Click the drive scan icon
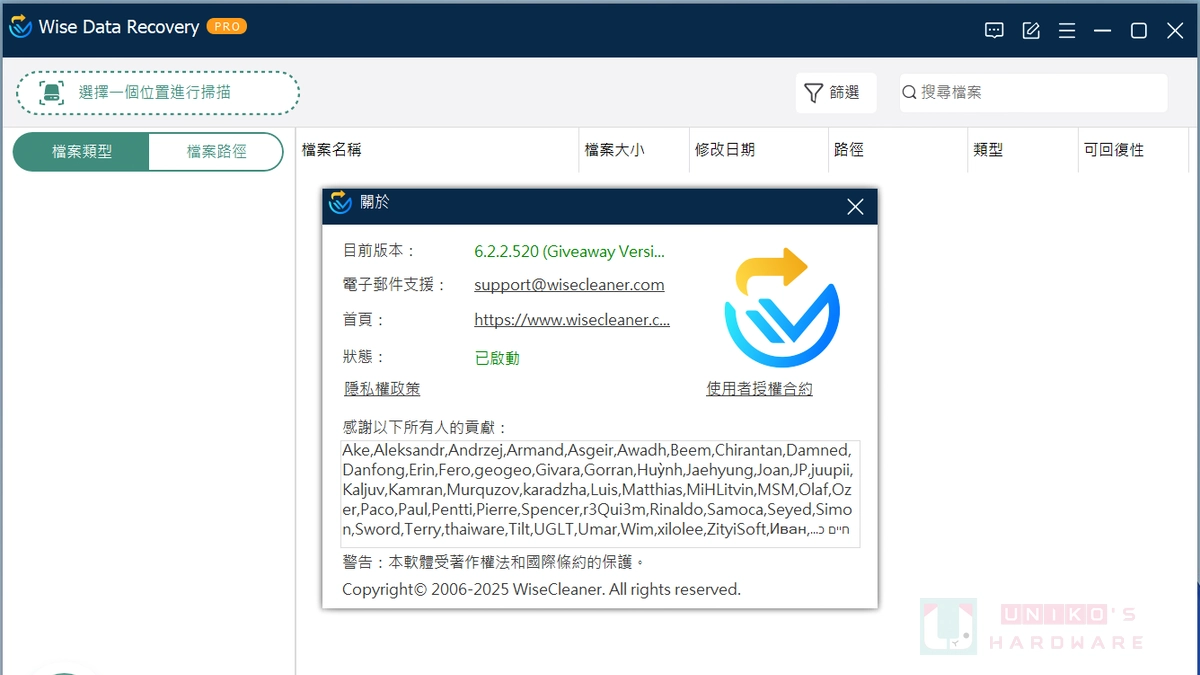Viewport: 1200px width, 675px height. [x=51, y=92]
